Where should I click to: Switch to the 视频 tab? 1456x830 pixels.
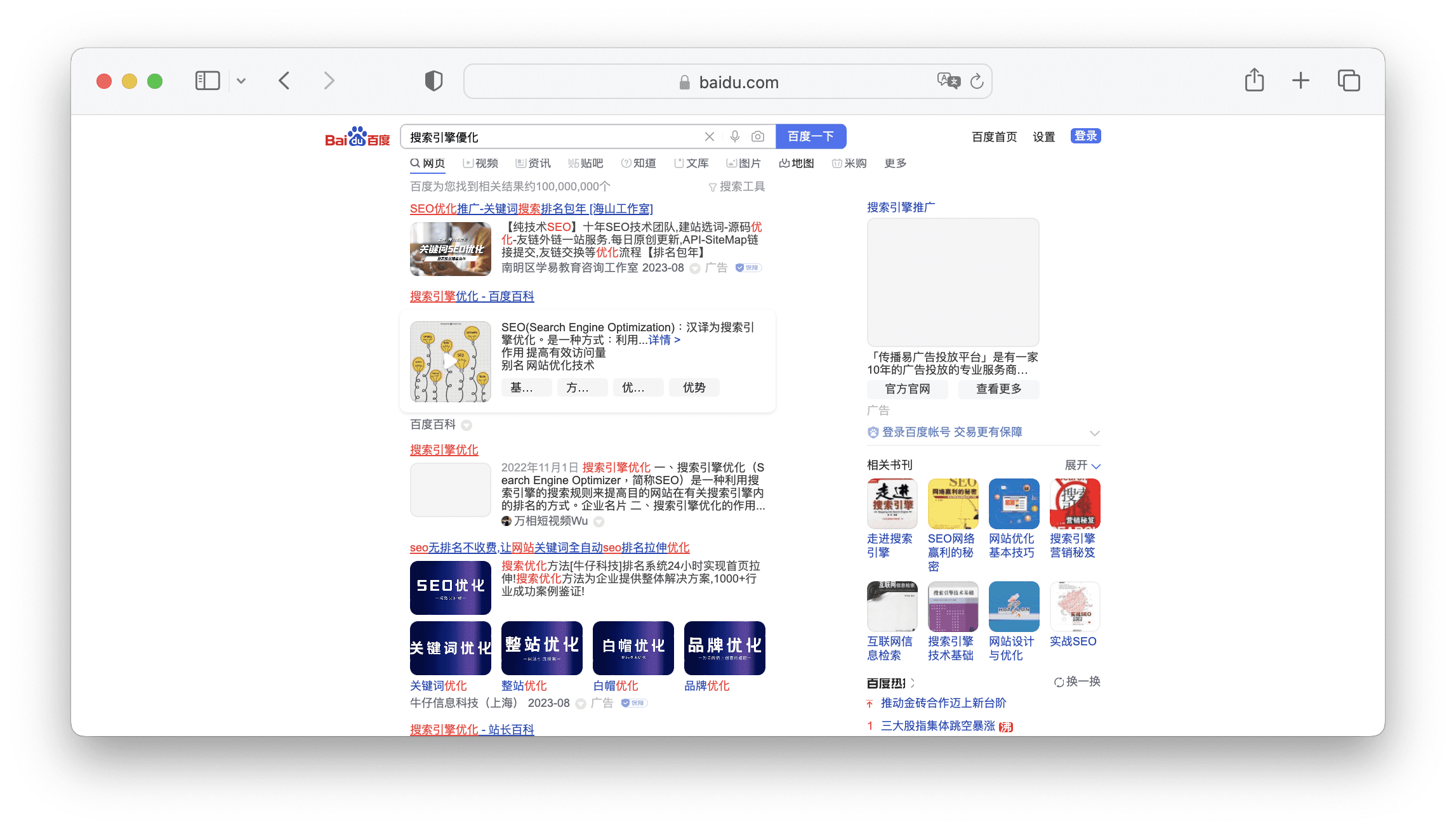(x=480, y=163)
